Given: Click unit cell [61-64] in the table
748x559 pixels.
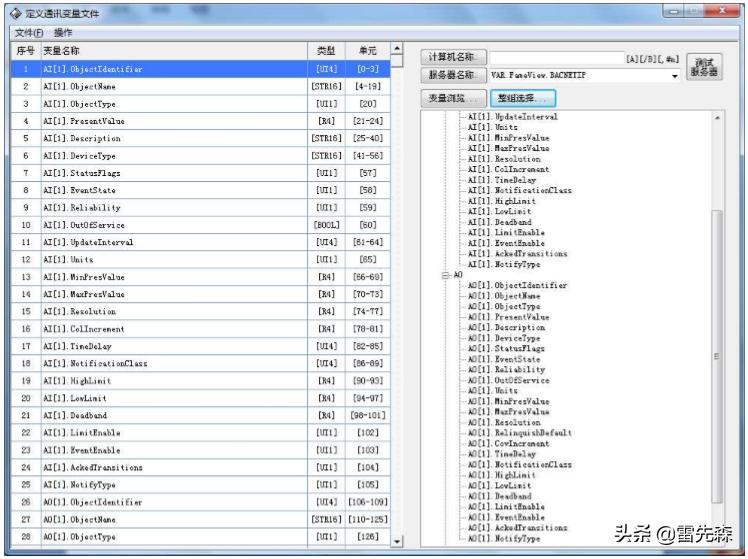Looking at the screenshot, I should pyautogui.click(x=368, y=242).
